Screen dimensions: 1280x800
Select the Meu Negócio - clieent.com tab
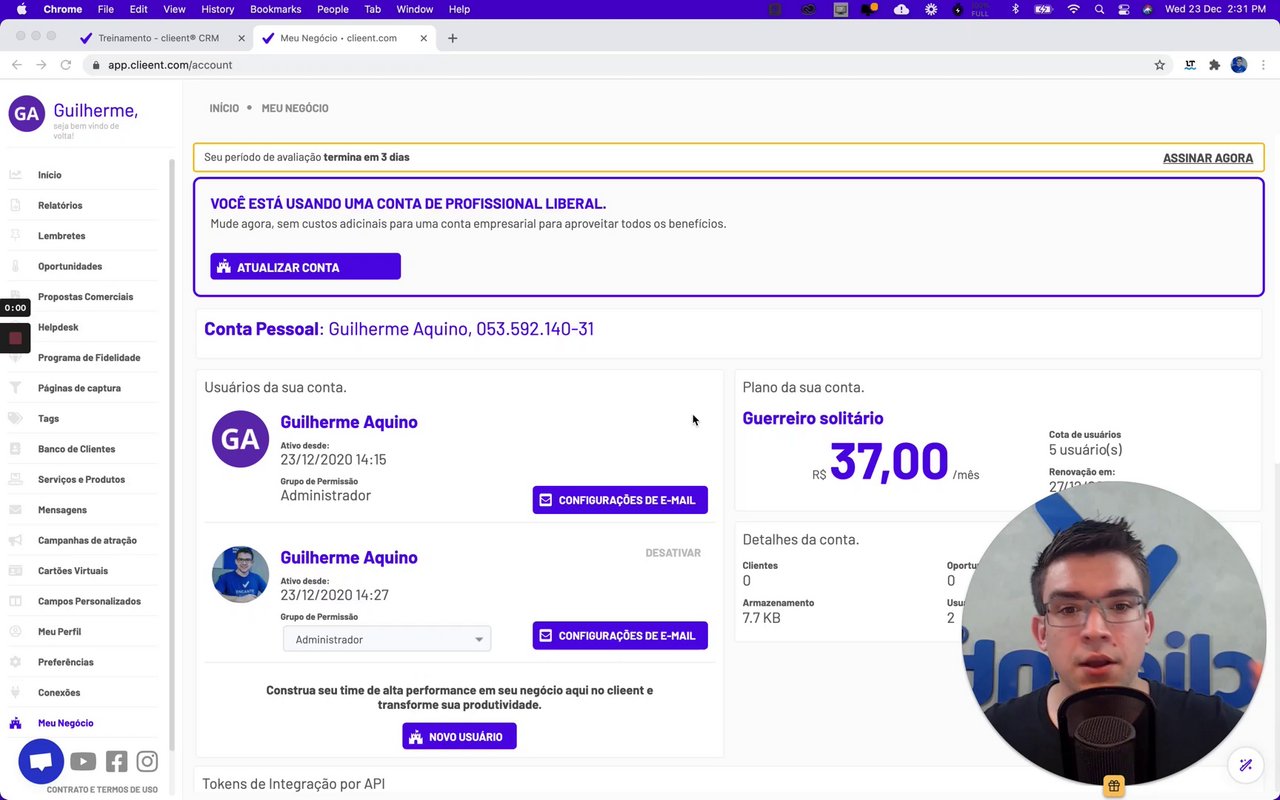click(x=340, y=38)
